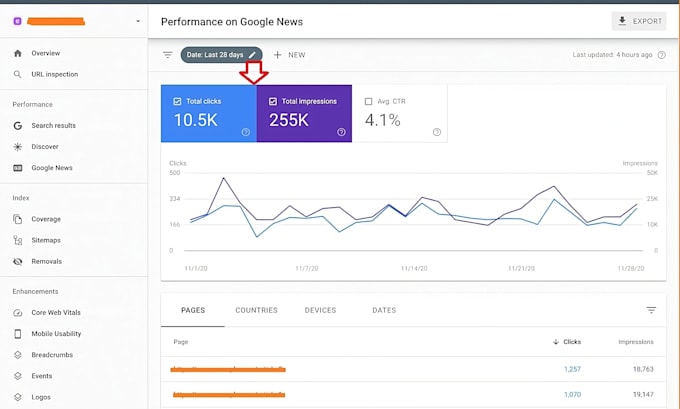Click the Core Web Vitals gauge icon
This screenshot has height=409, width=680.
point(17,313)
